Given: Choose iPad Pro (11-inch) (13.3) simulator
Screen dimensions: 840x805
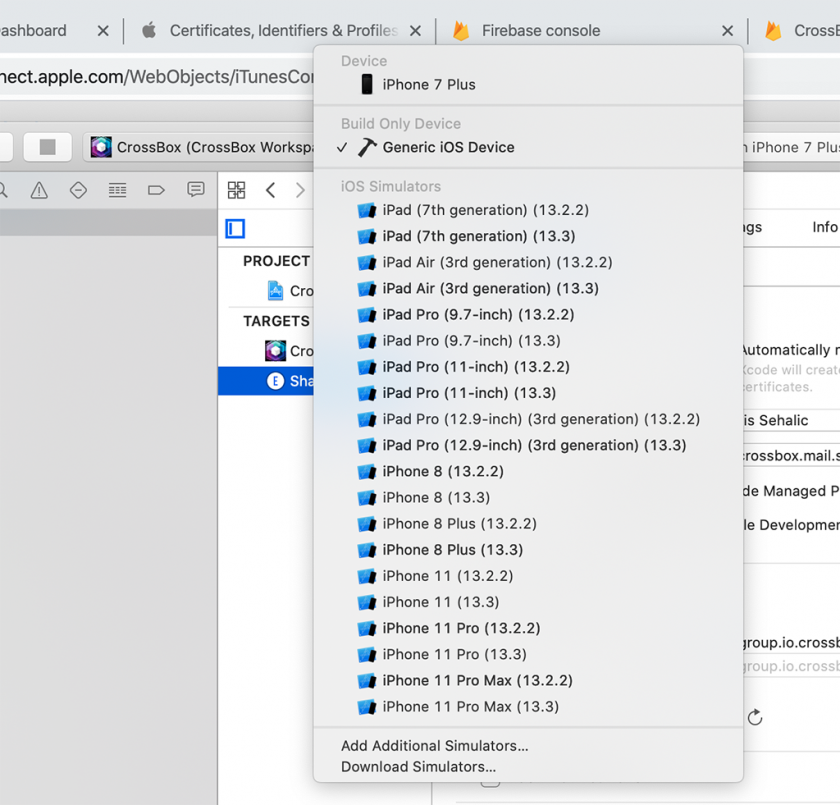Looking at the screenshot, I should (528, 393).
